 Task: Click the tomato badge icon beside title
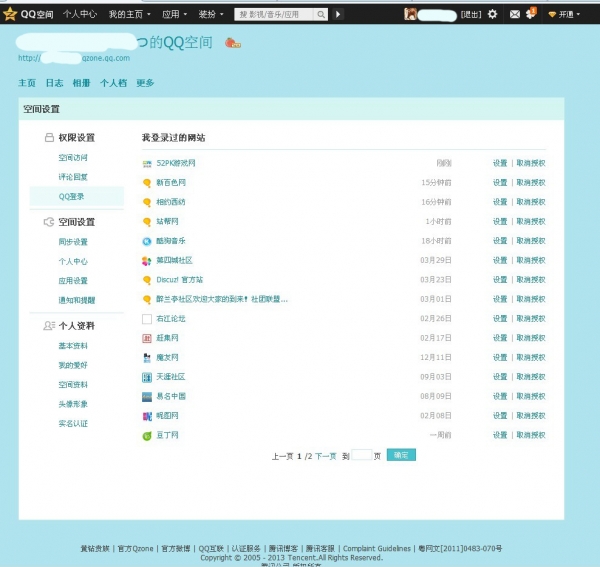pyautogui.click(x=232, y=42)
